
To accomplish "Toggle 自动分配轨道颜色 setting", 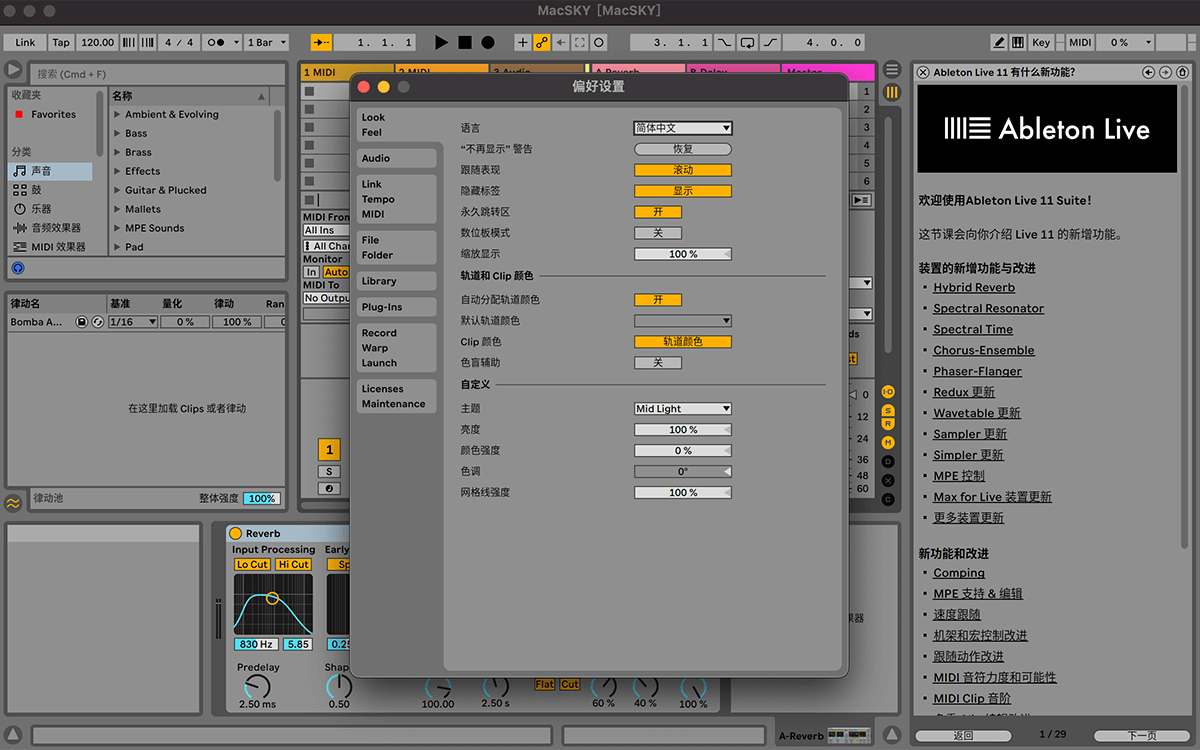I will pos(658,300).
